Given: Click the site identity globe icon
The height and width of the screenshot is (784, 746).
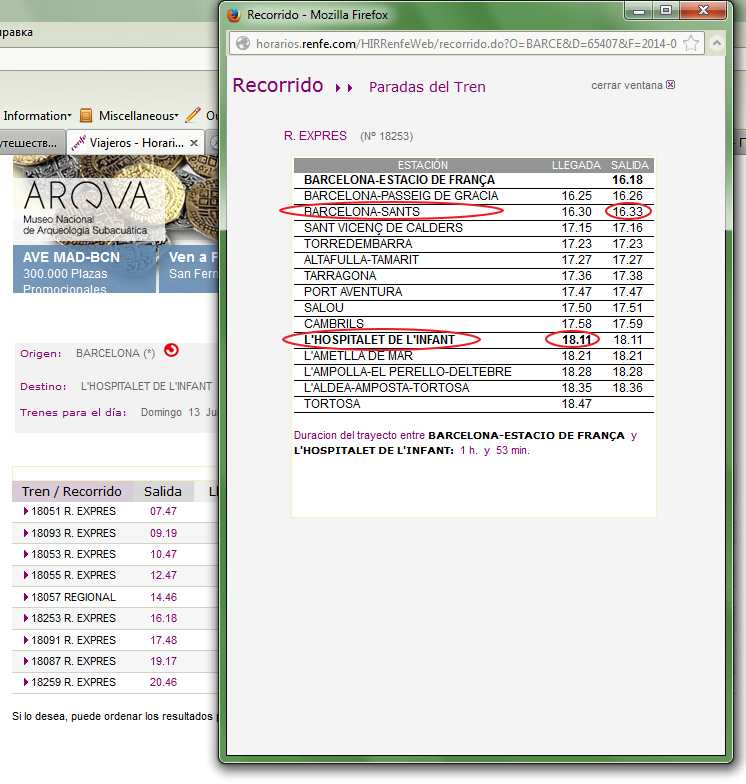Looking at the screenshot, I should [x=243, y=44].
